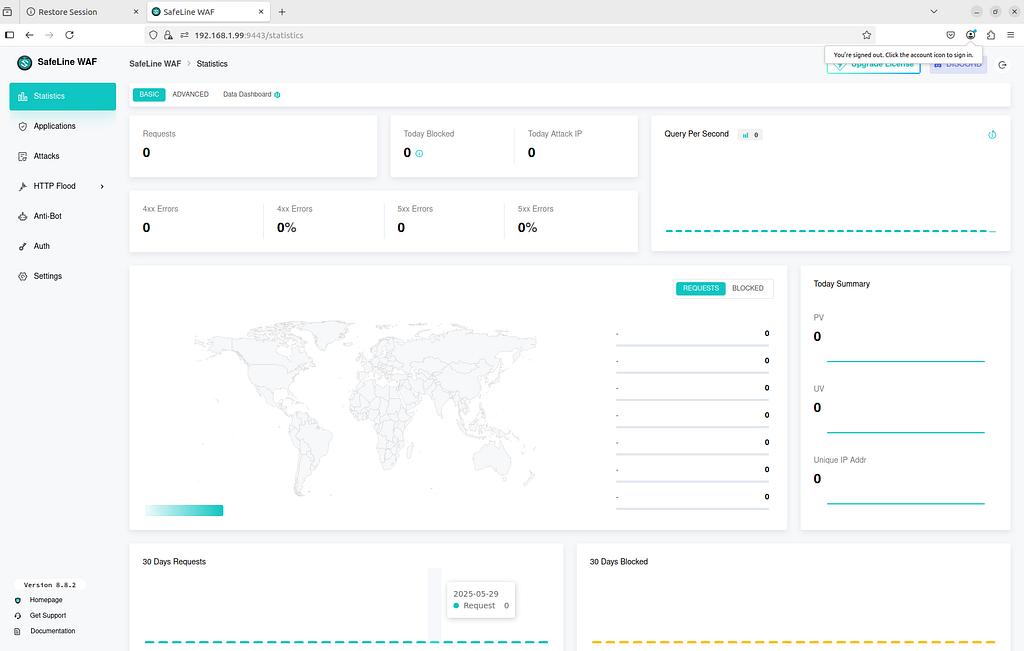Image resolution: width=1024 pixels, height=651 pixels.
Task: Show REQUESTS on the world map
Action: (x=701, y=289)
